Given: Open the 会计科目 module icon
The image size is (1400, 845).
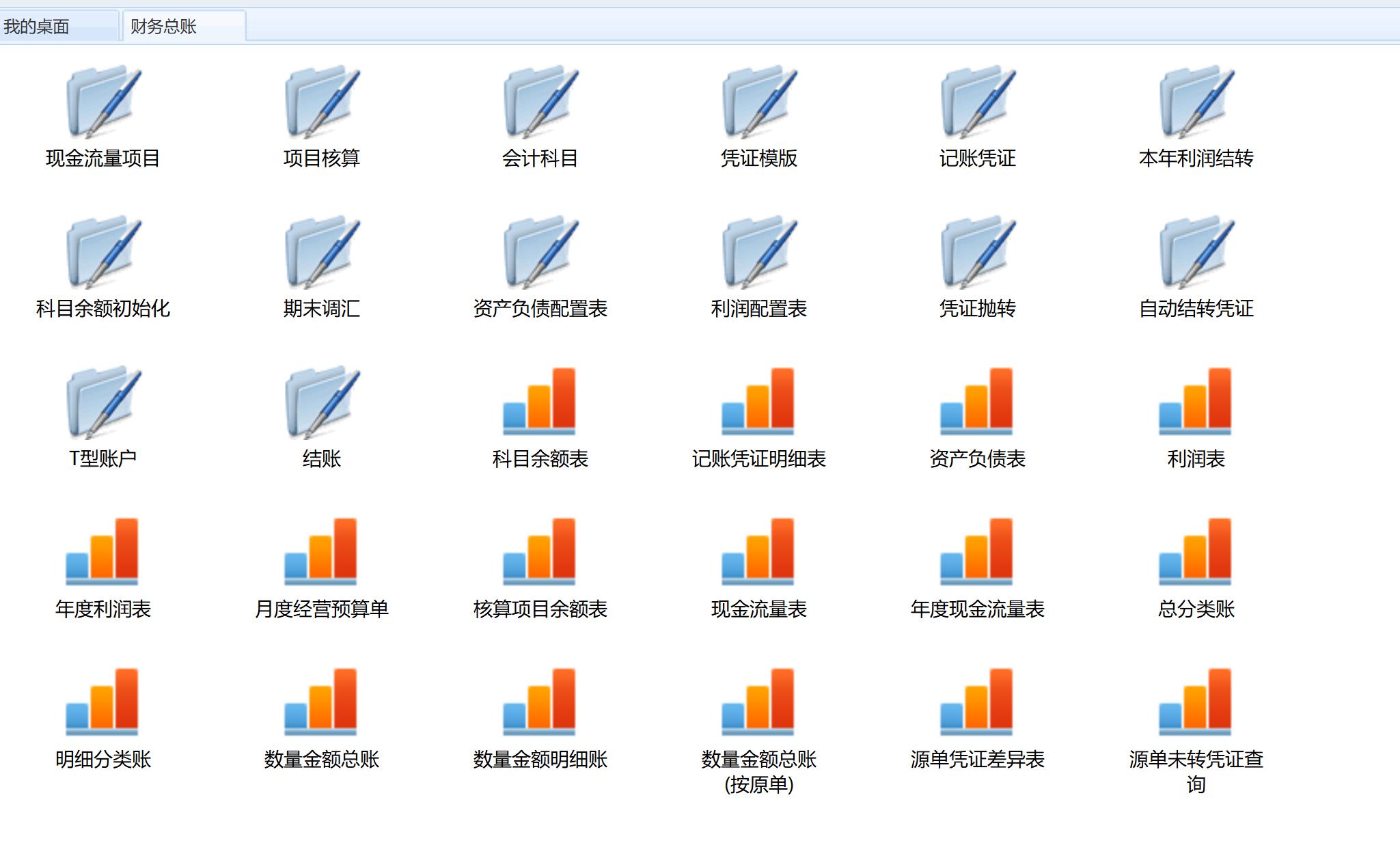Looking at the screenshot, I should [540, 102].
